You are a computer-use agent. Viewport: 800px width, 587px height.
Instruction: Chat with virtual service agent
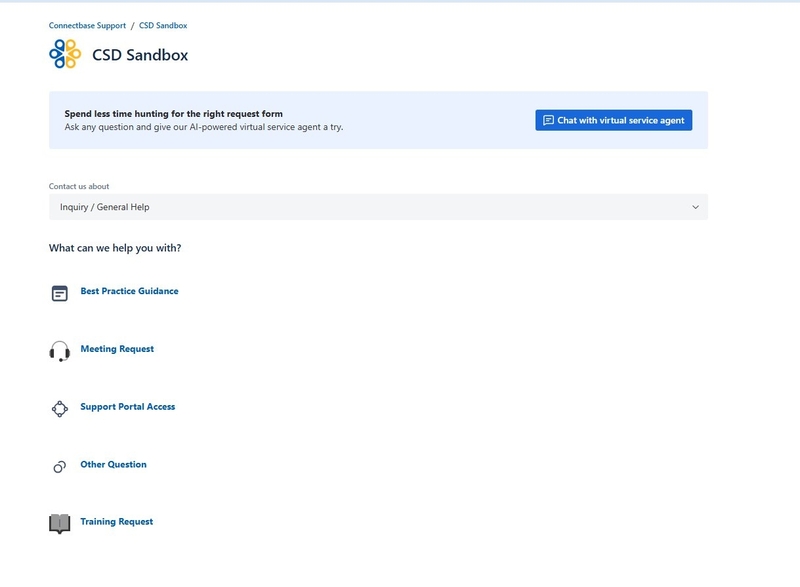point(614,120)
